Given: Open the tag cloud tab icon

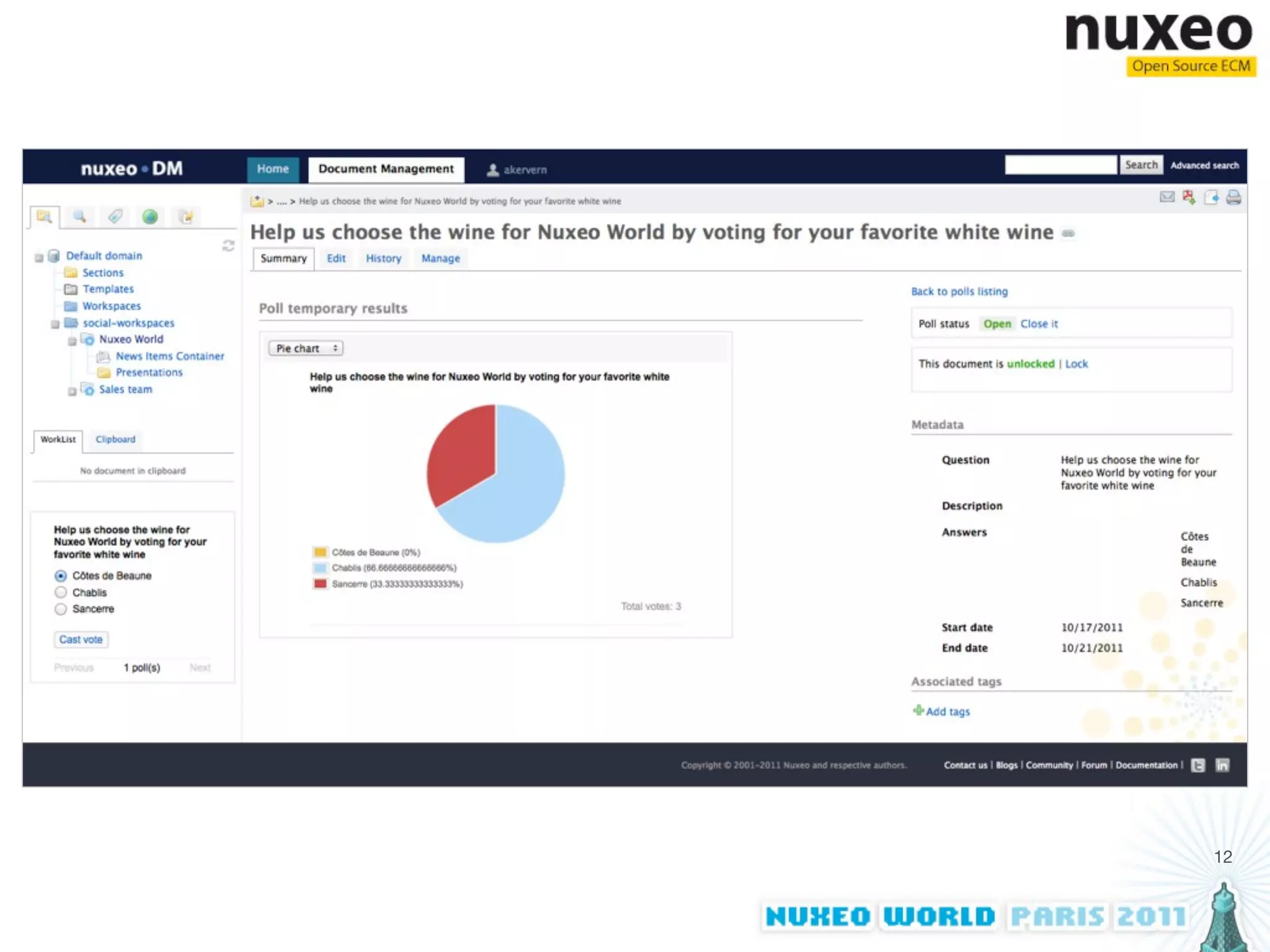Looking at the screenshot, I should (115, 216).
